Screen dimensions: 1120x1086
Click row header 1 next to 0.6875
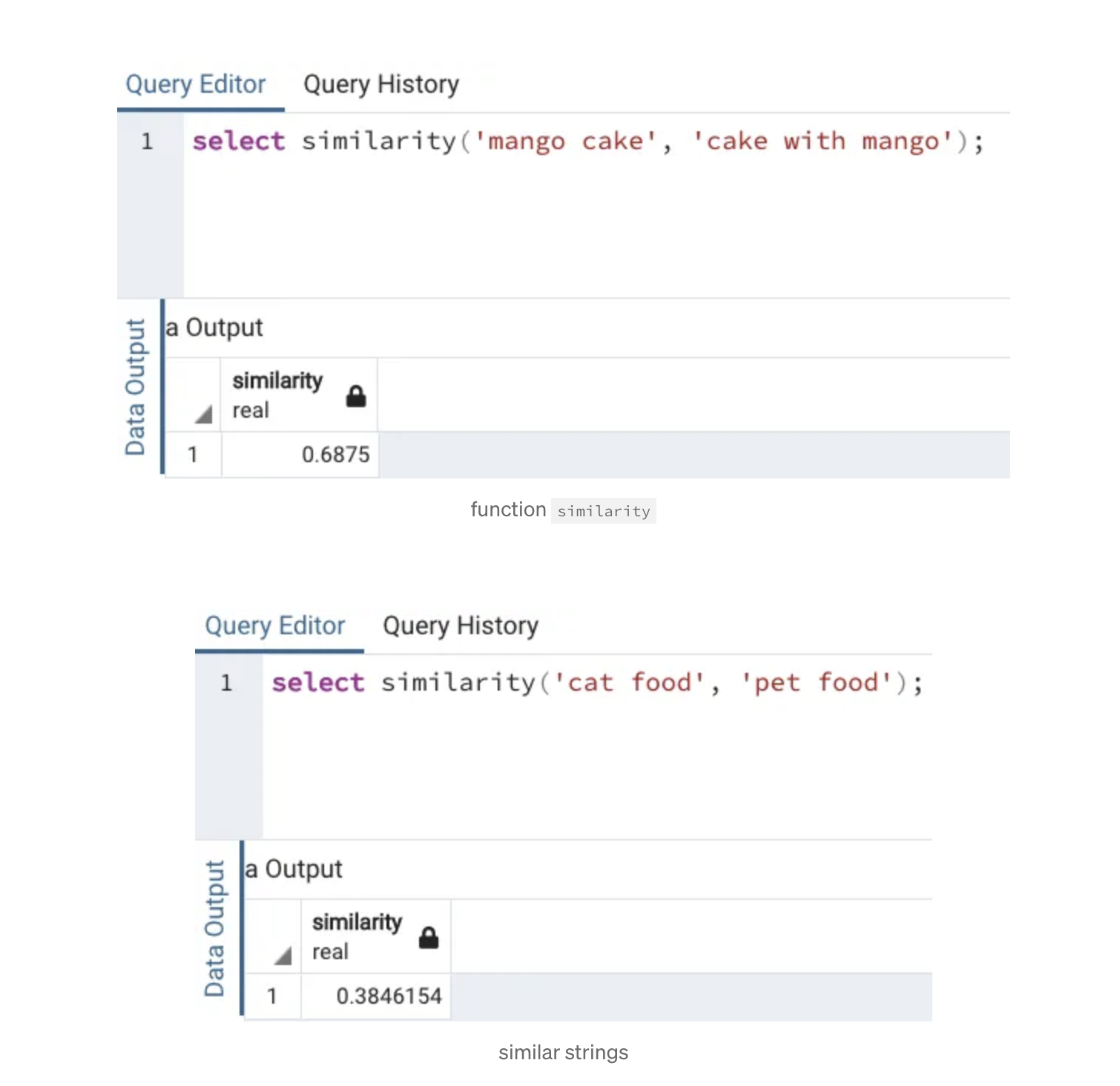point(193,455)
